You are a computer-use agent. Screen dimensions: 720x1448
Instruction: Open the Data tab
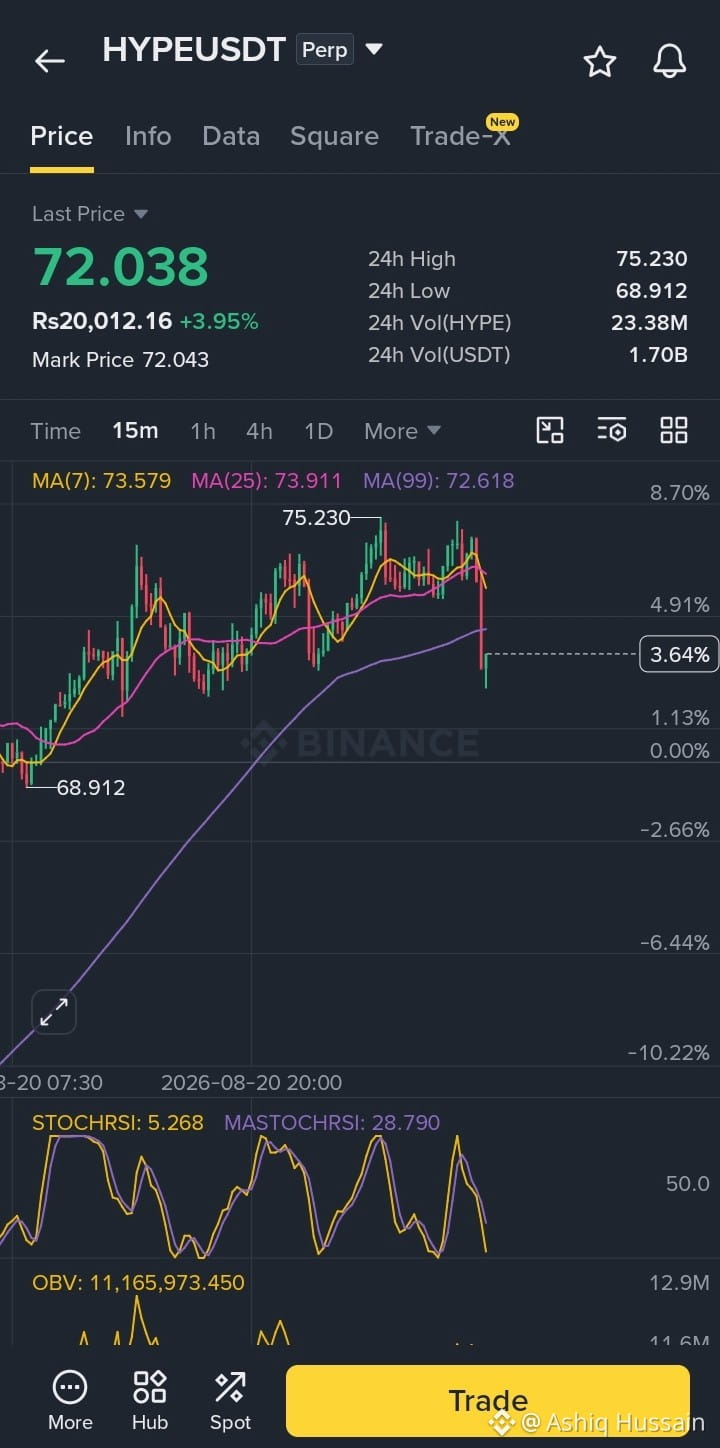pyautogui.click(x=231, y=136)
